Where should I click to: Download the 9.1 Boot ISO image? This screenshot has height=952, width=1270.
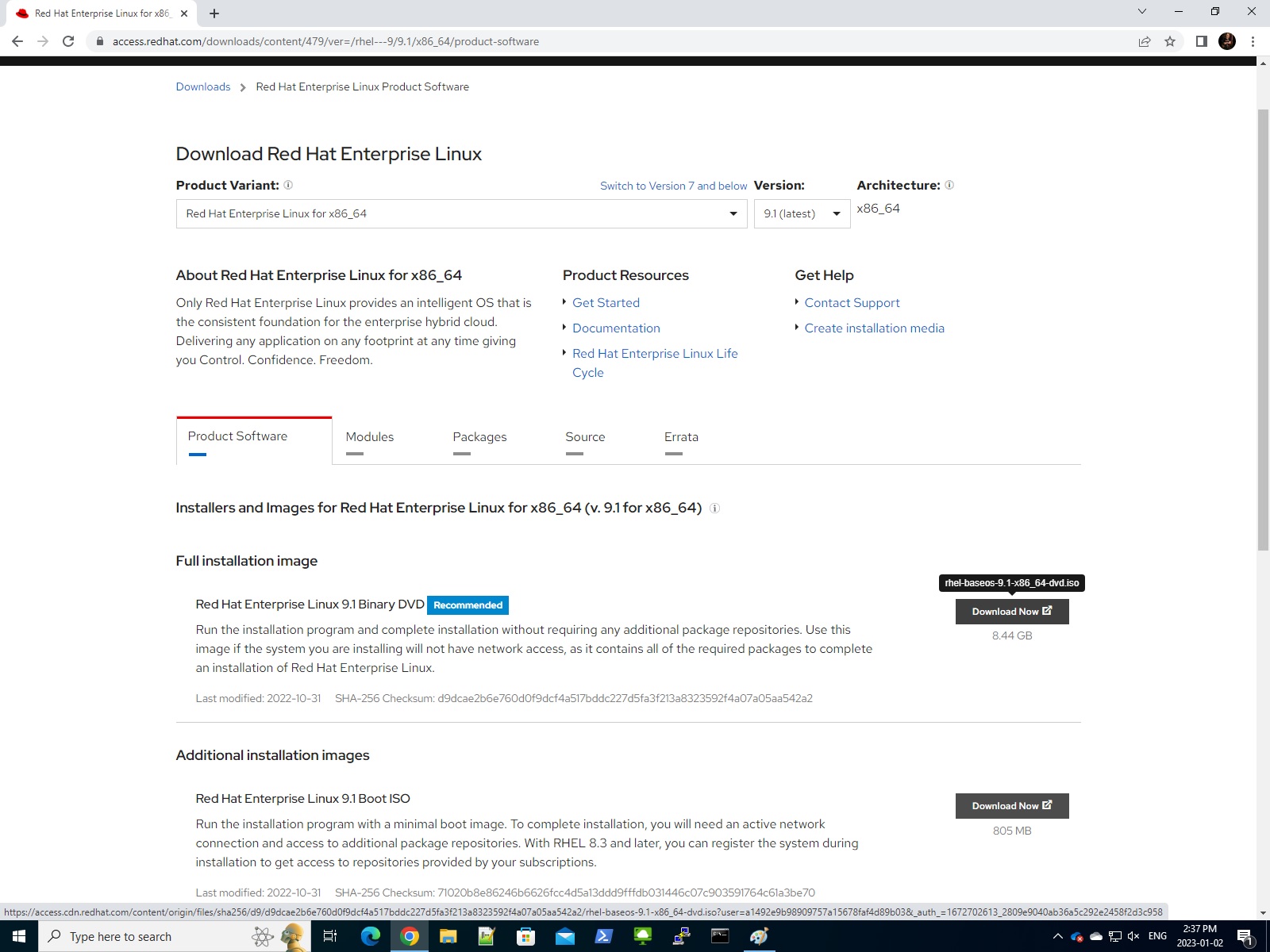click(1012, 806)
